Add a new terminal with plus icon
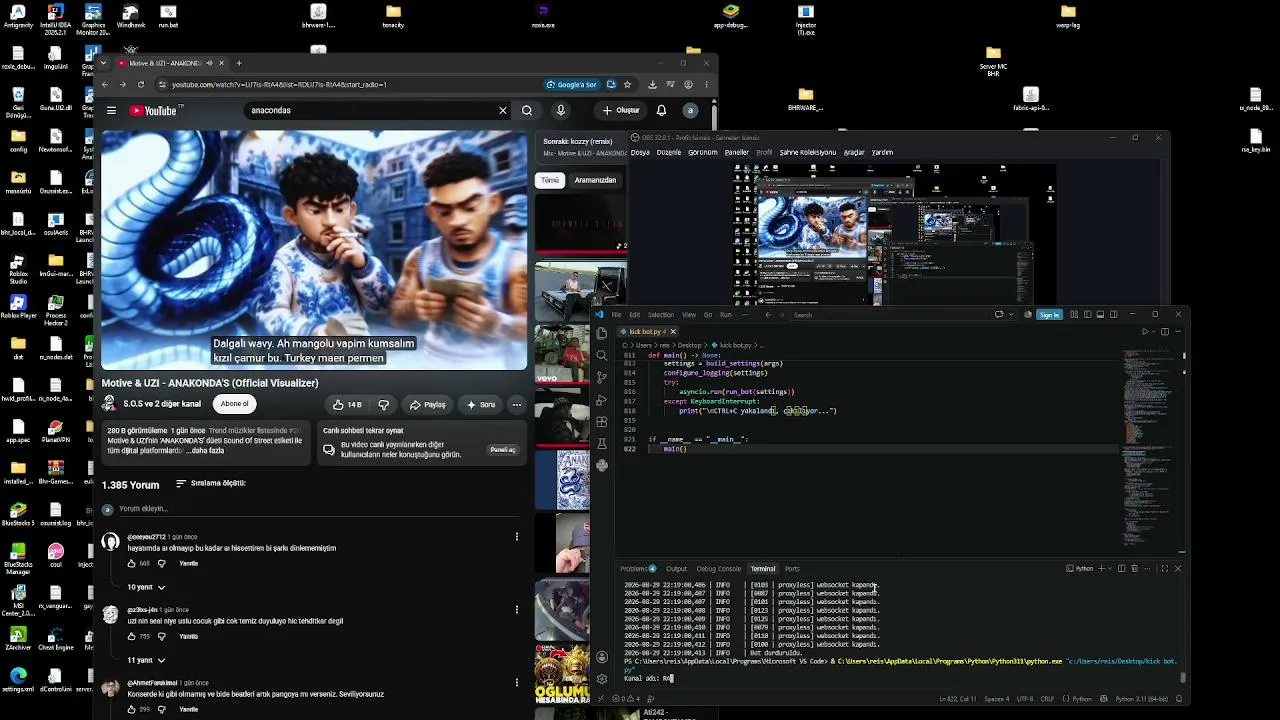Image resolution: width=1280 pixels, height=720 pixels. click(x=1101, y=569)
